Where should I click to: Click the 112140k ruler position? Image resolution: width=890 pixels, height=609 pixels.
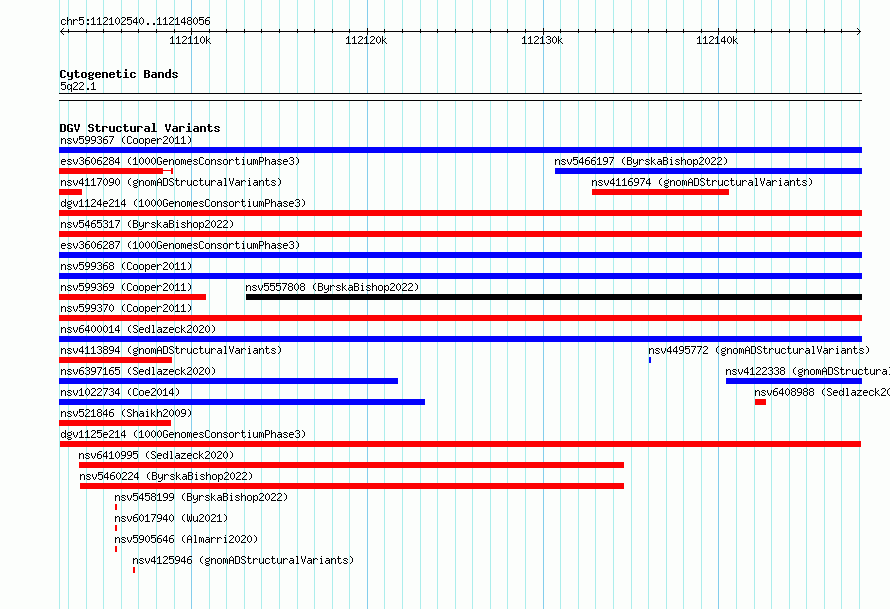pos(717,40)
